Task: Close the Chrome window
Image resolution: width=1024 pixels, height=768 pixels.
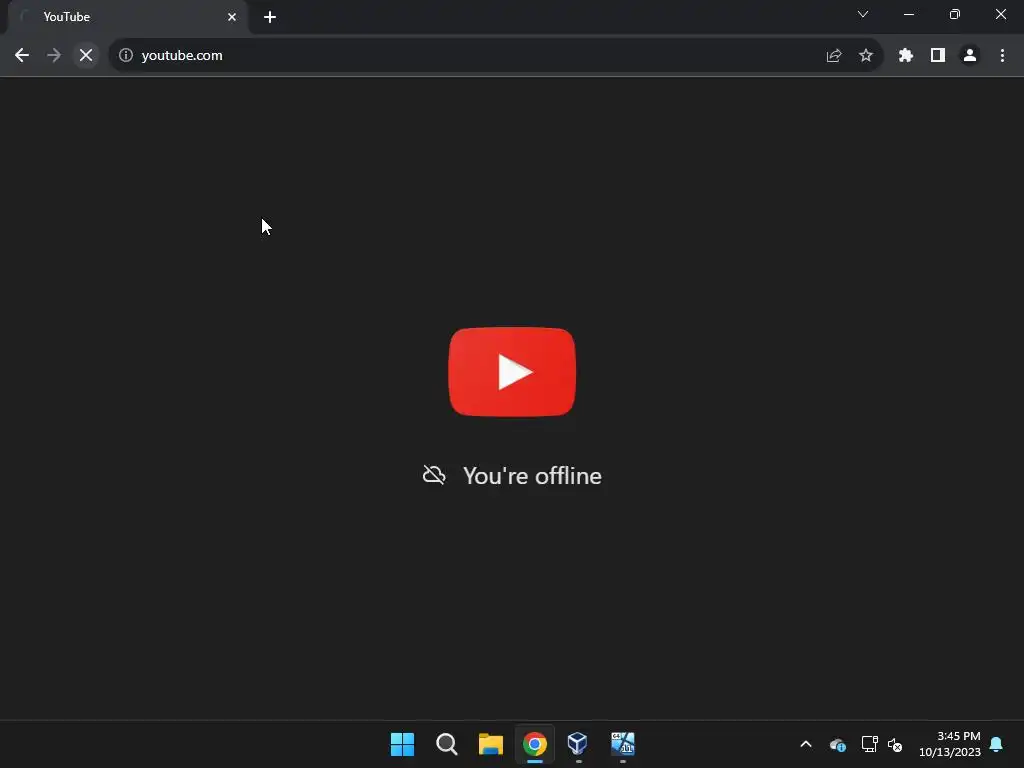Action: click(x=1000, y=14)
